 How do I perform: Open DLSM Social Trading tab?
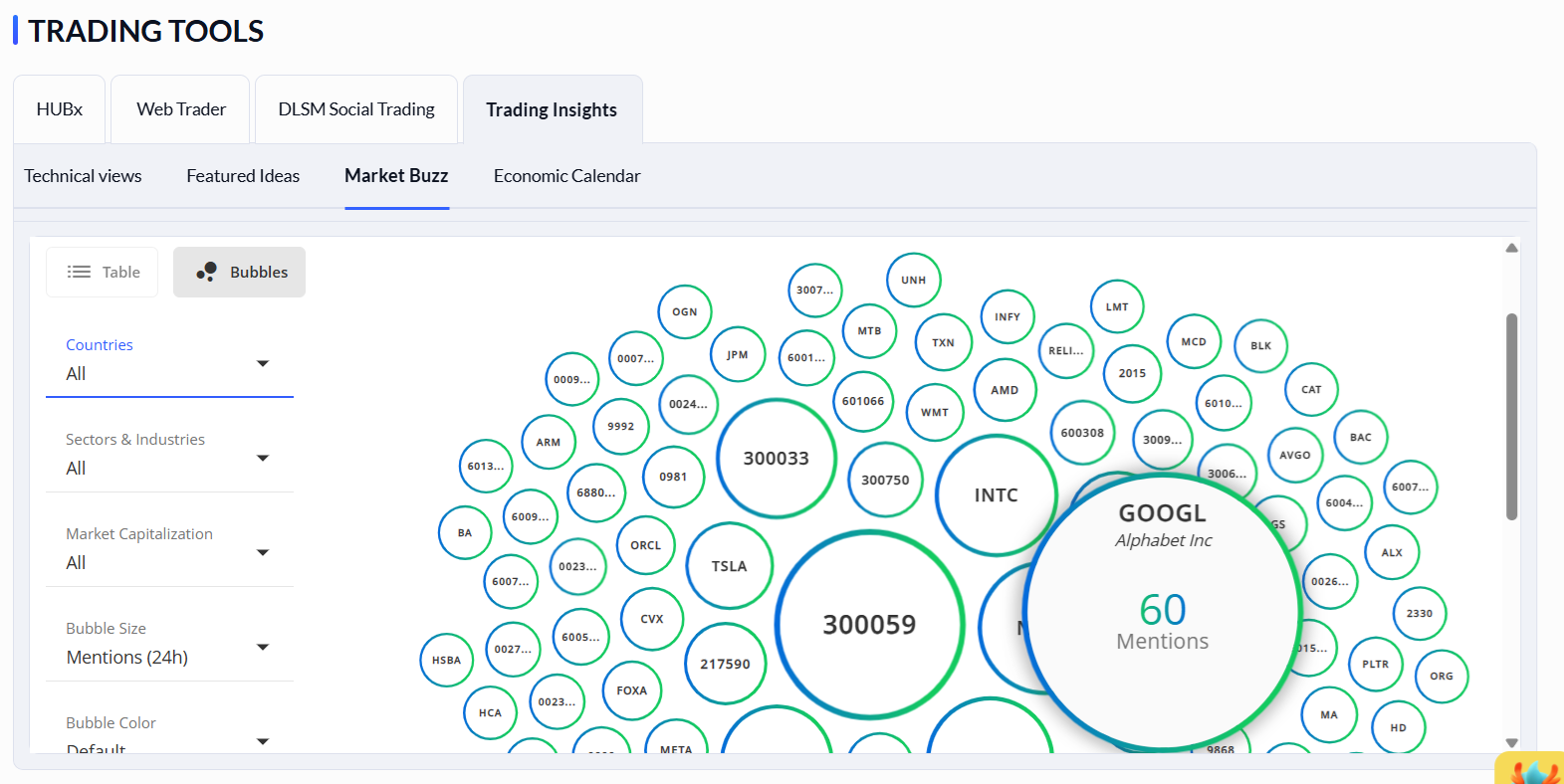coord(356,109)
